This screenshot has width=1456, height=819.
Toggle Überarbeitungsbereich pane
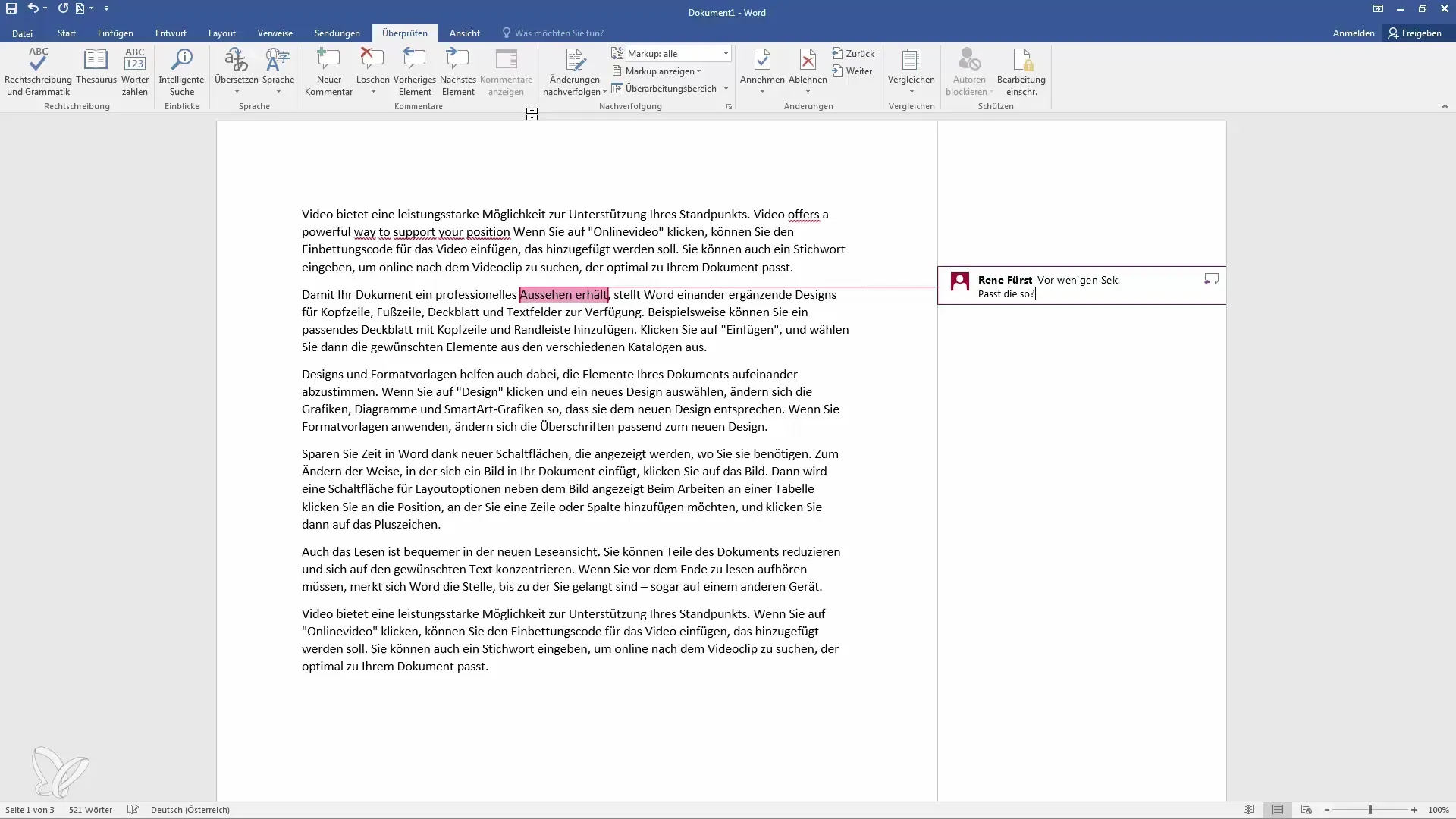(664, 89)
